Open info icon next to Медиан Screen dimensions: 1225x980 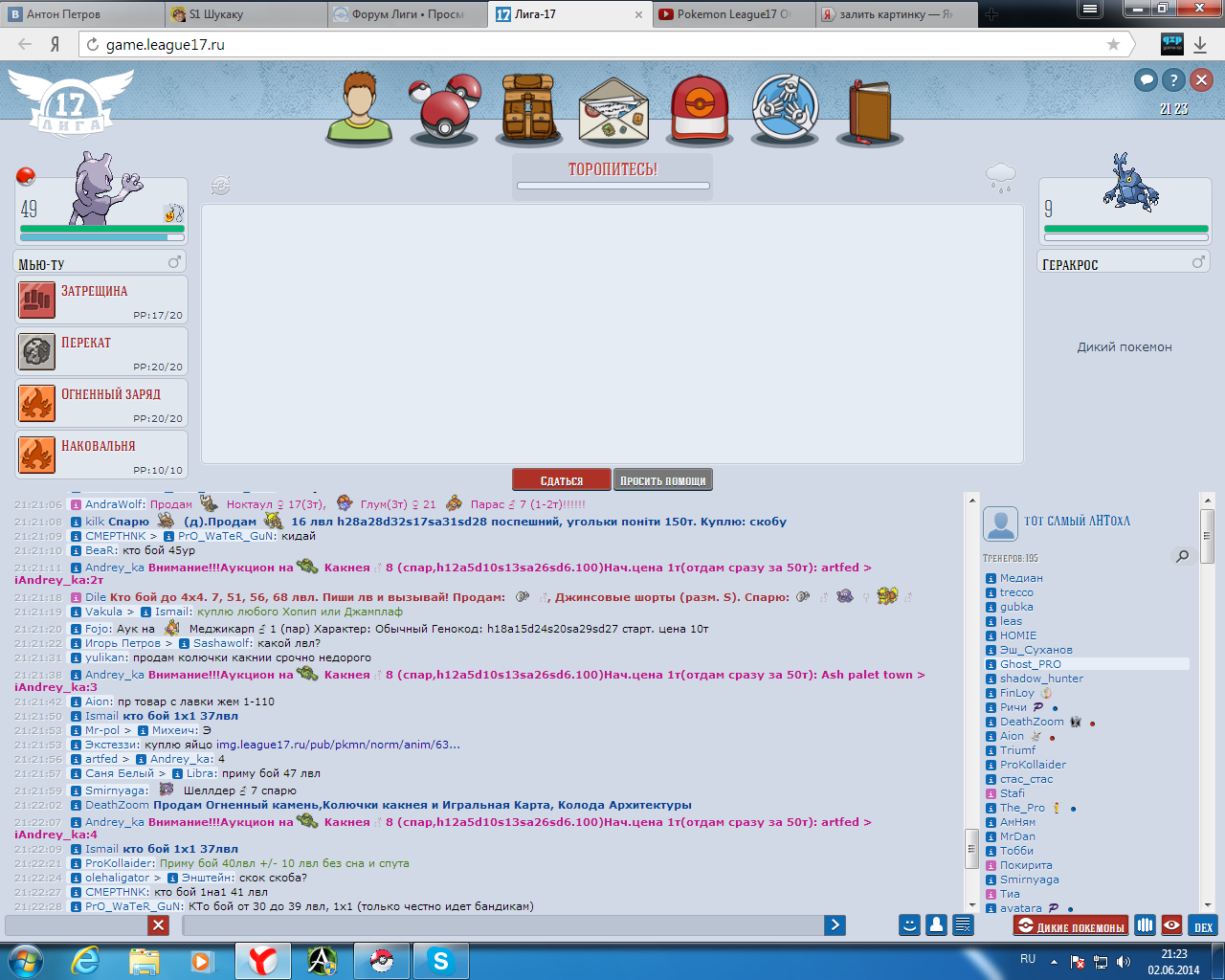click(991, 578)
